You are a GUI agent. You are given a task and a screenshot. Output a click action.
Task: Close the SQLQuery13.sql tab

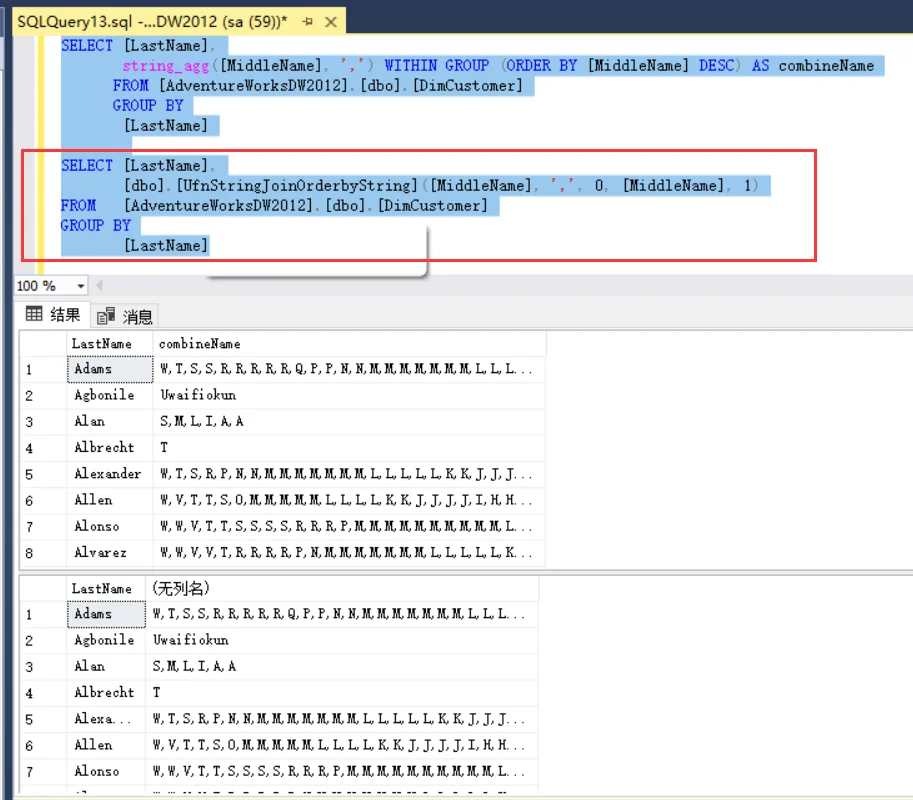331,22
